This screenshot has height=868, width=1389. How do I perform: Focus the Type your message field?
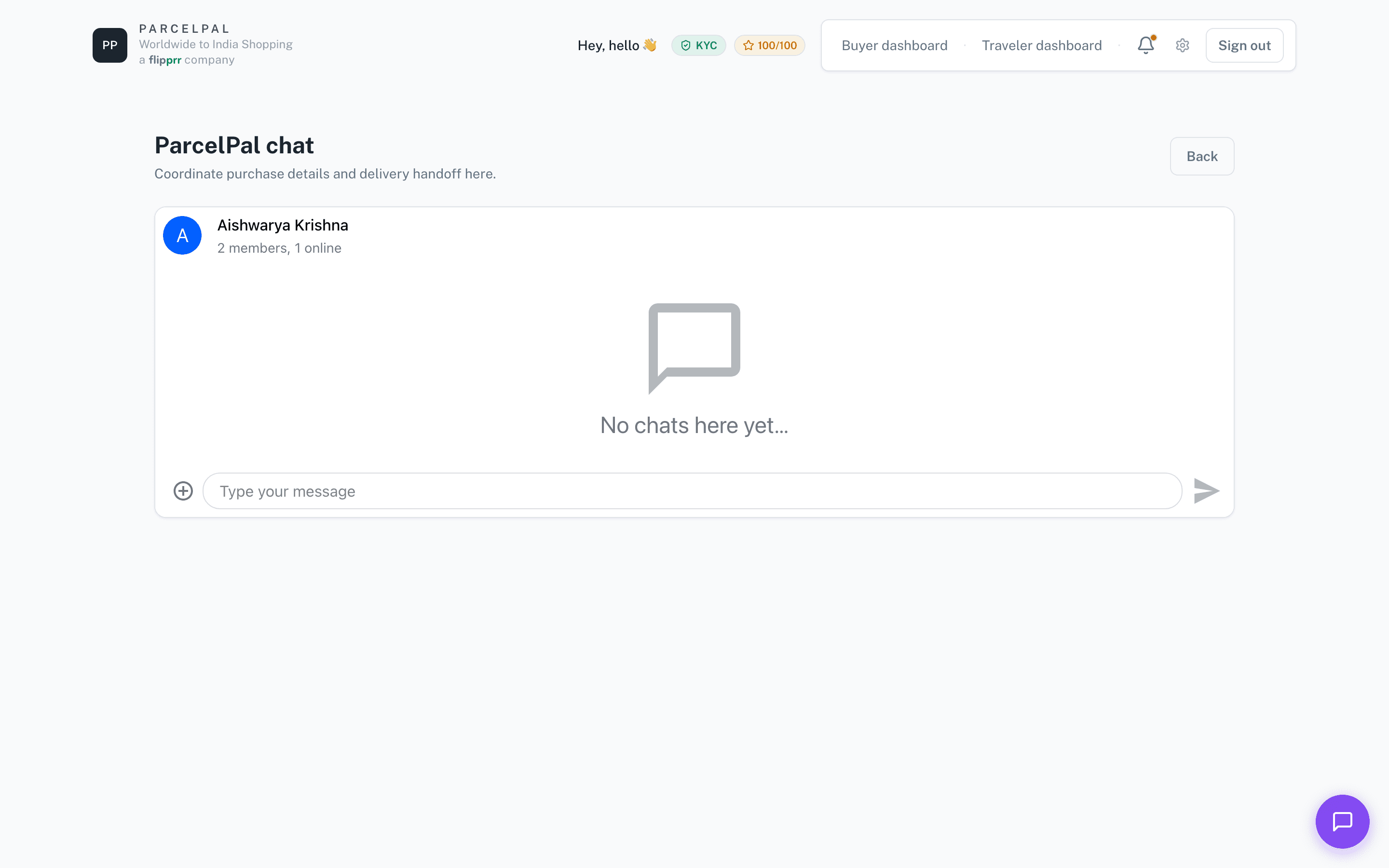pos(692,491)
